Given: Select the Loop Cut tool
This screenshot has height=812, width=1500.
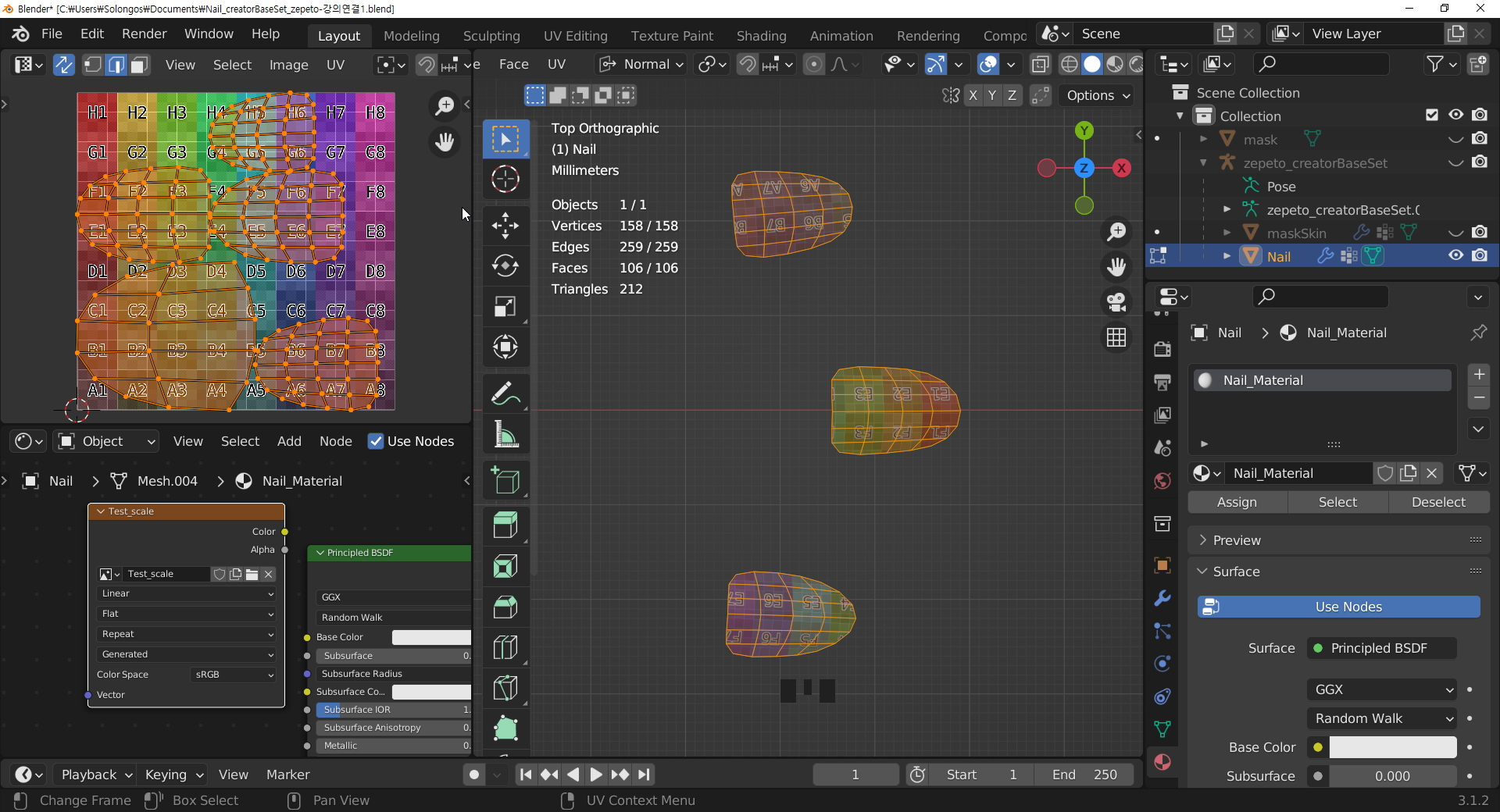Looking at the screenshot, I should click(x=505, y=647).
